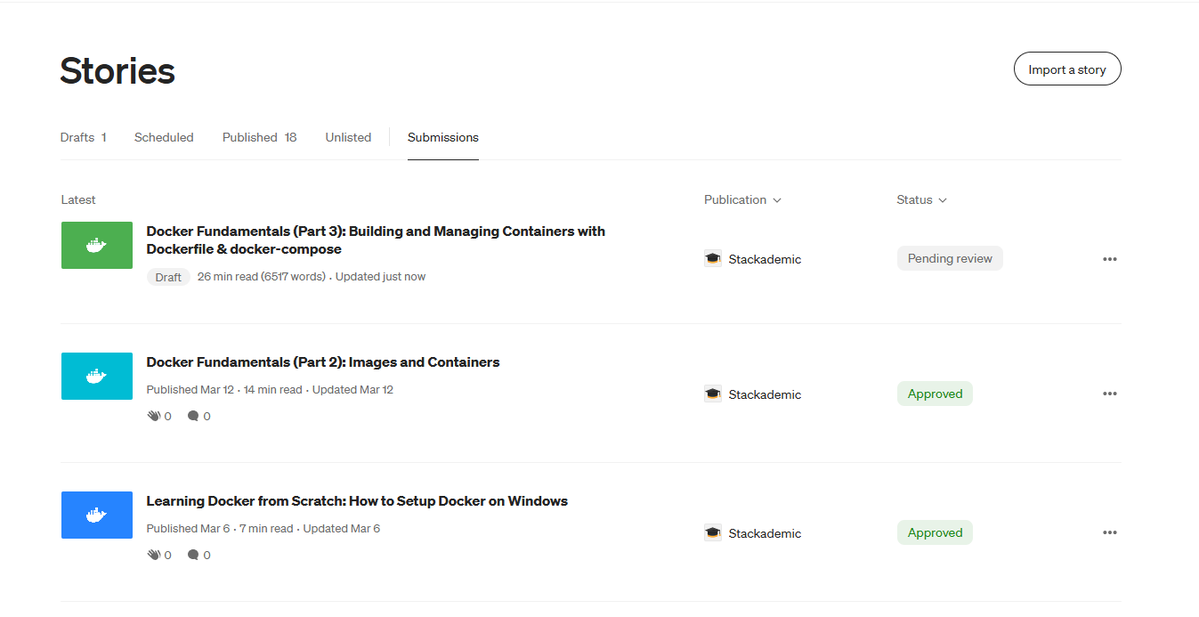Click Stackademic logo in Learning Docker row
This screenshot has width=1199, height=617.
[x=713, y=533]
